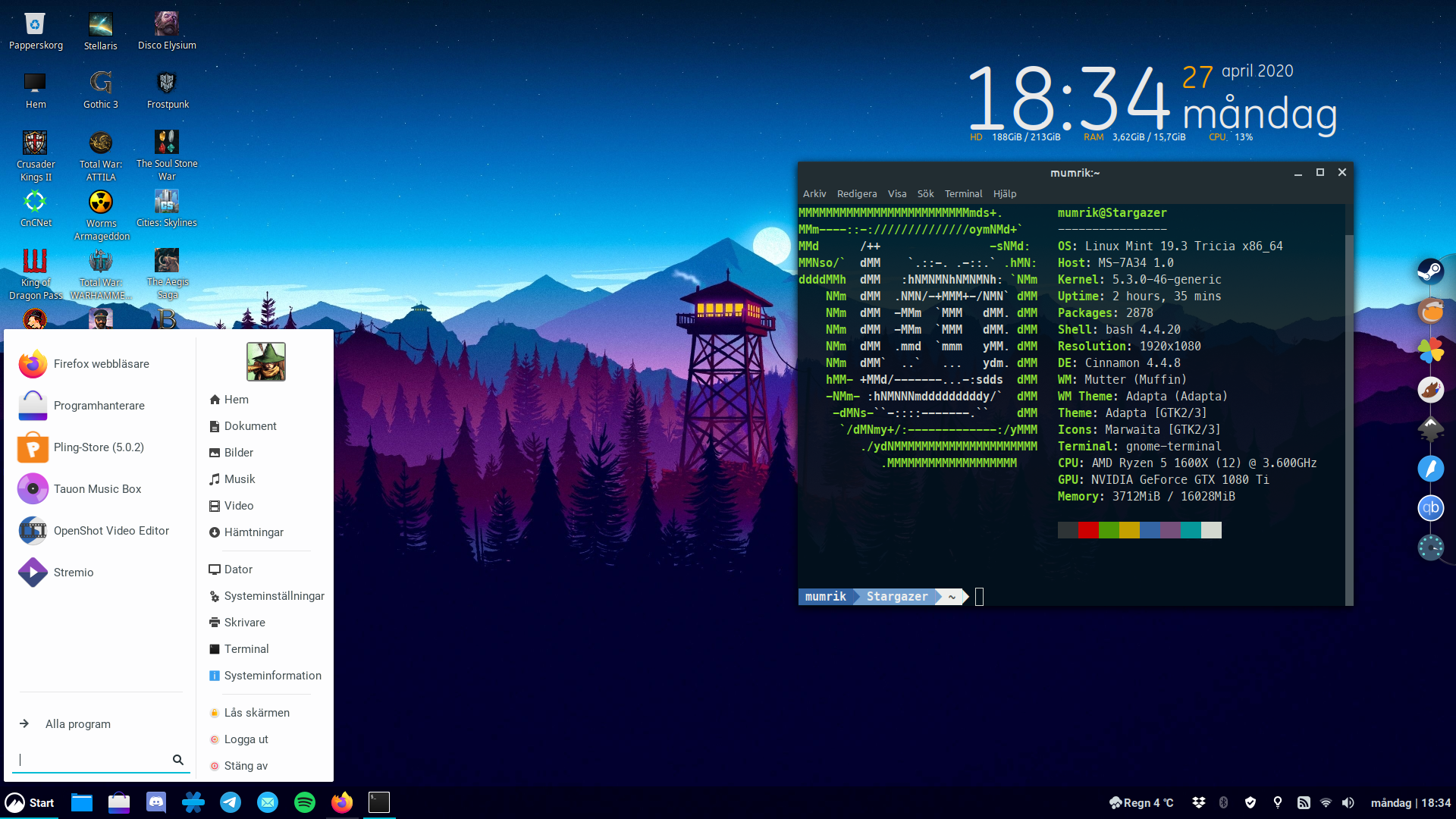1456x819 pixels.
Task: Click the Bluetooth tray icon
Action: click(1223, 802)
